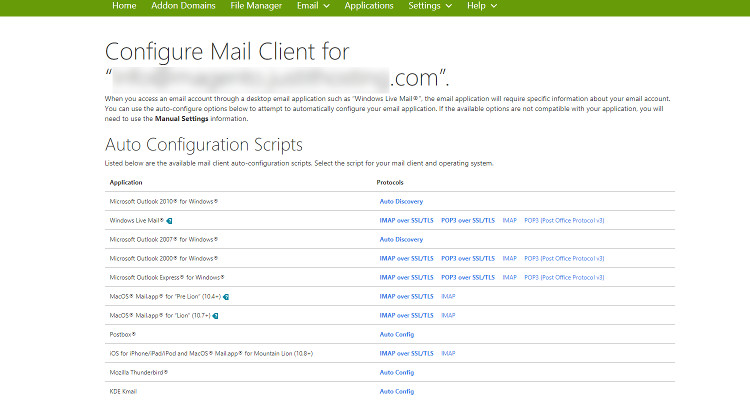Select POP3 (Post Office Protocol v3) for Outlook 2000

[564, 258]
